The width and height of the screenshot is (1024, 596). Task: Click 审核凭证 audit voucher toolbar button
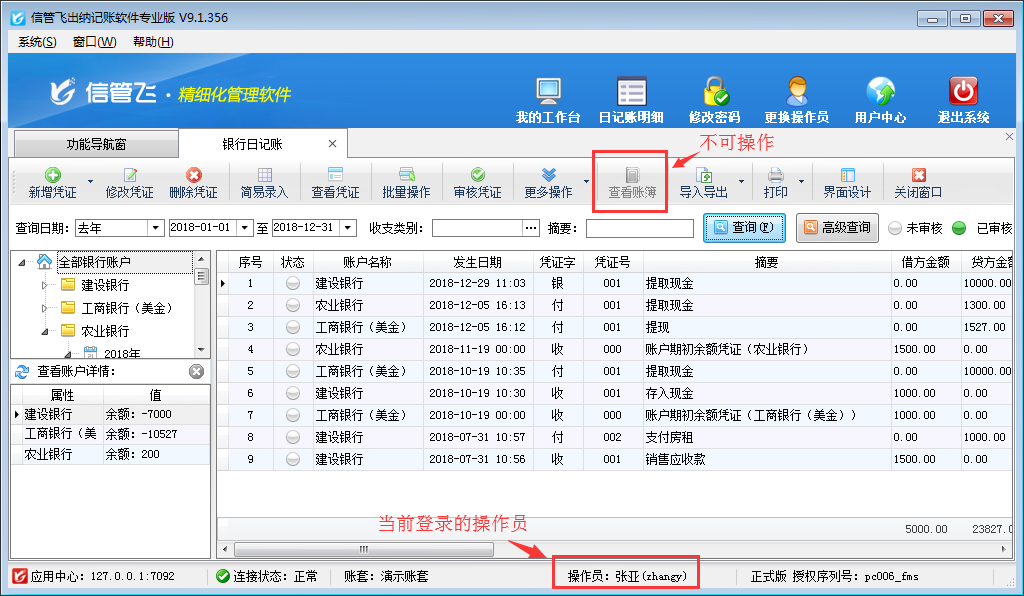[477, 182]
